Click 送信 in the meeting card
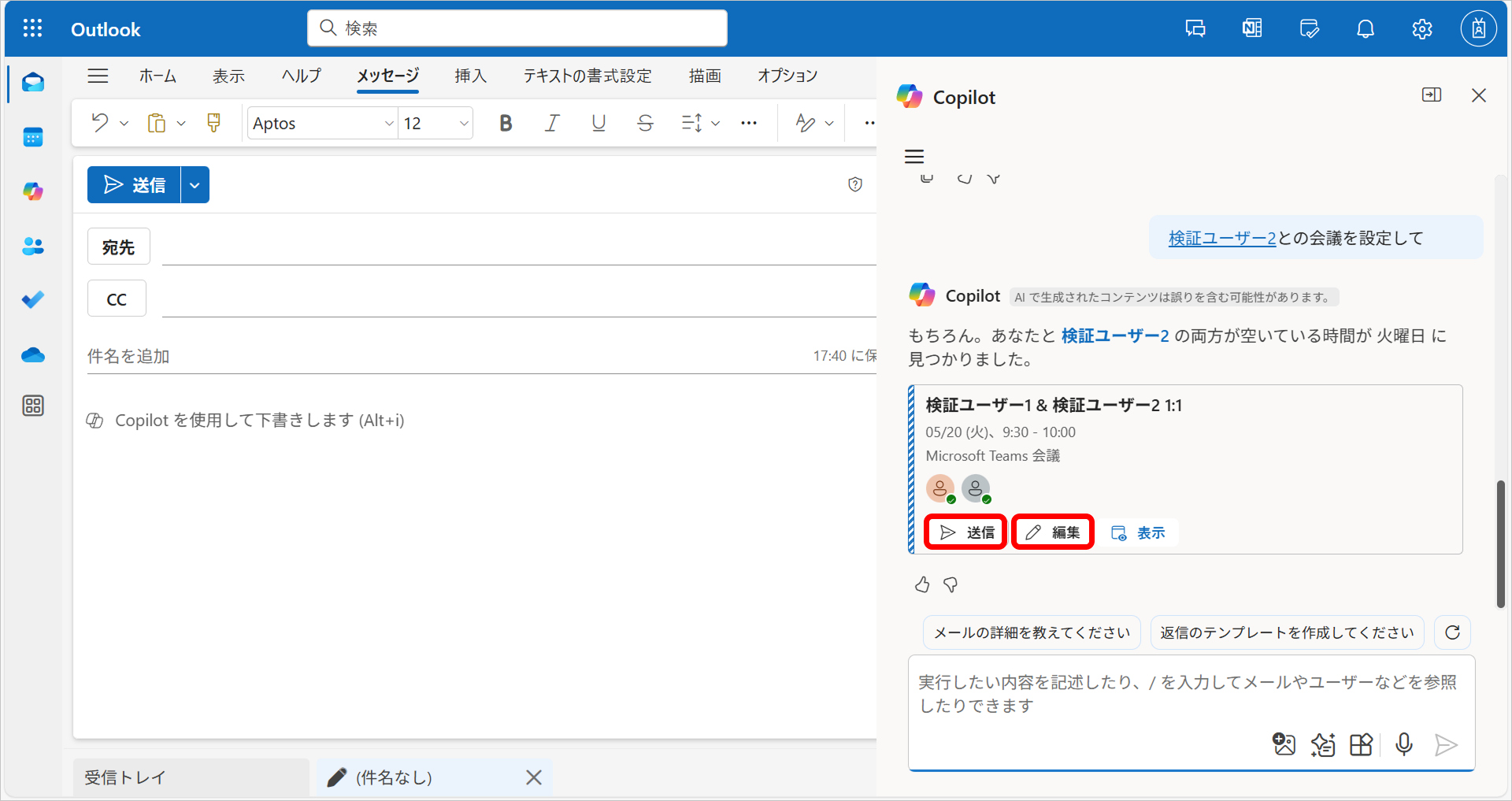The image size is (1512, 801). click(x=966, y=532)
